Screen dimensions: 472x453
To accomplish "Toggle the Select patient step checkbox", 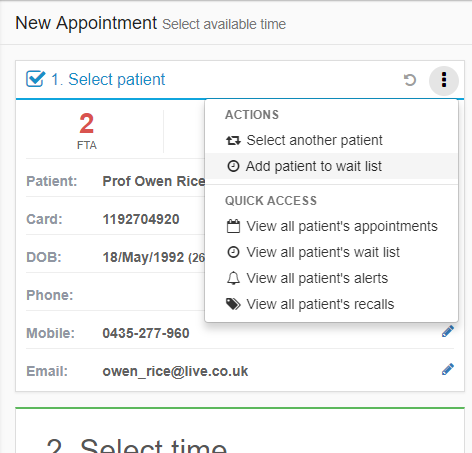I will 35,79.
